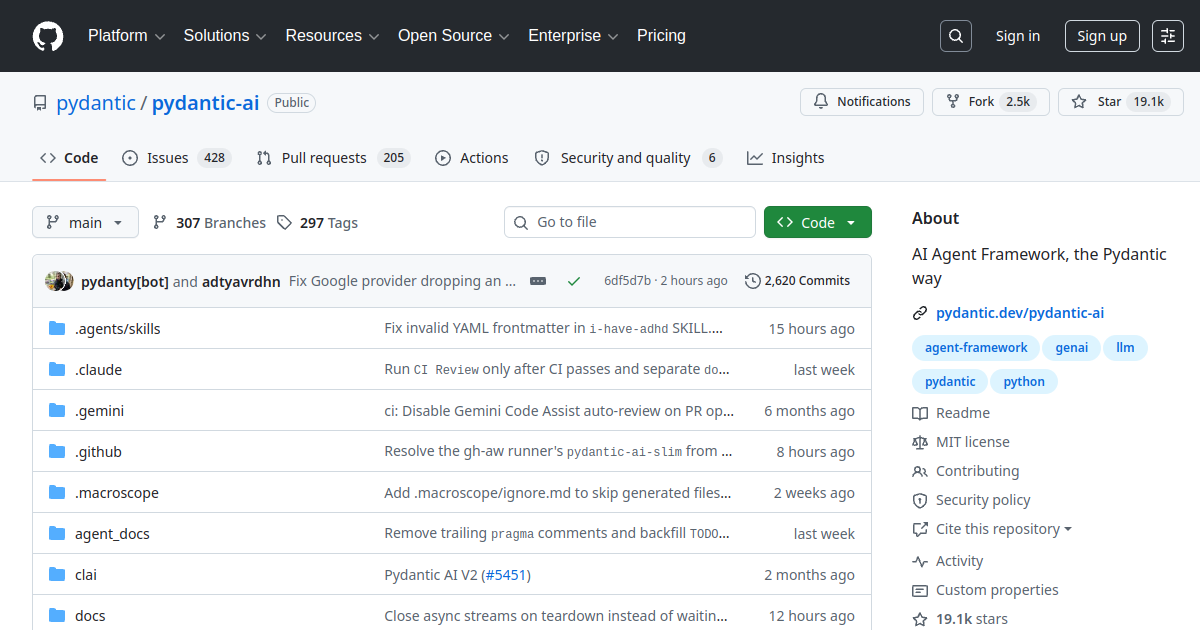The height and width of the screenshot is (630, 1200).
Task: Select the python topic tag
Action: [x=1024, y=382]
